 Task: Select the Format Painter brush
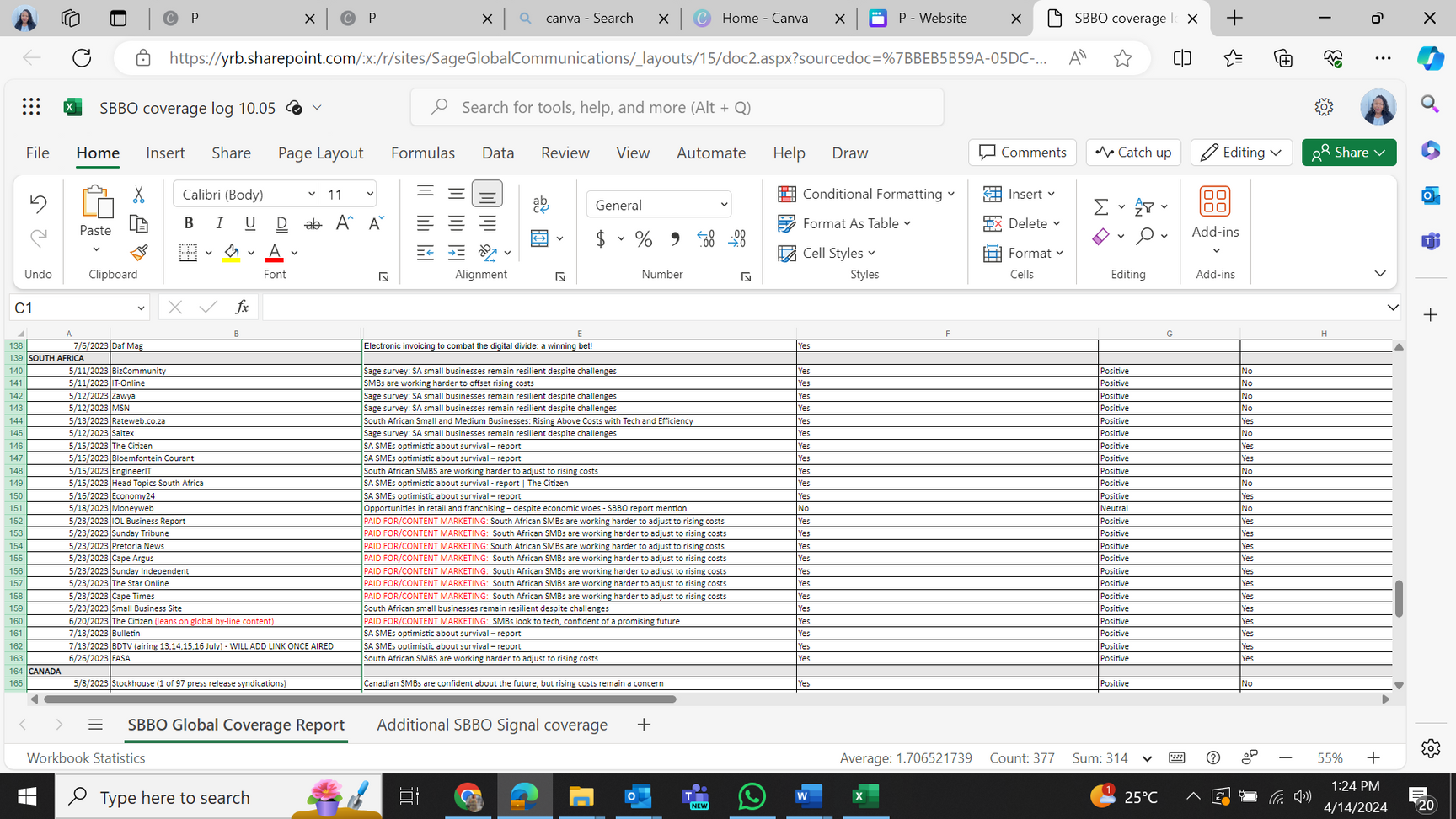tap(139, 252)
